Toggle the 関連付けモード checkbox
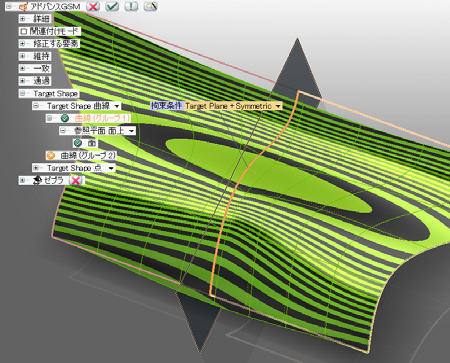The image size is (450, 363). coord(24,31)
